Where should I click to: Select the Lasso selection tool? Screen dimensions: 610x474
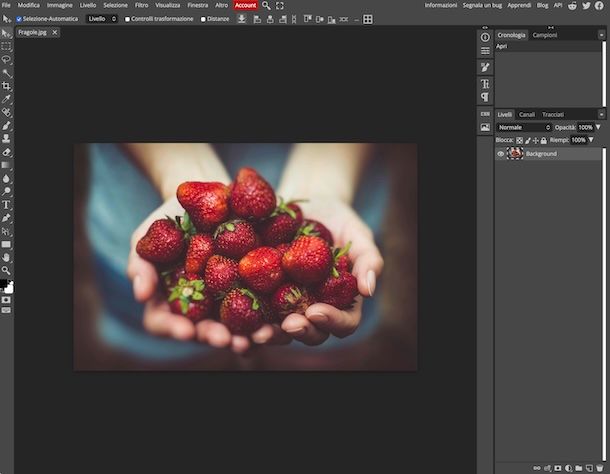coord(6,60)
